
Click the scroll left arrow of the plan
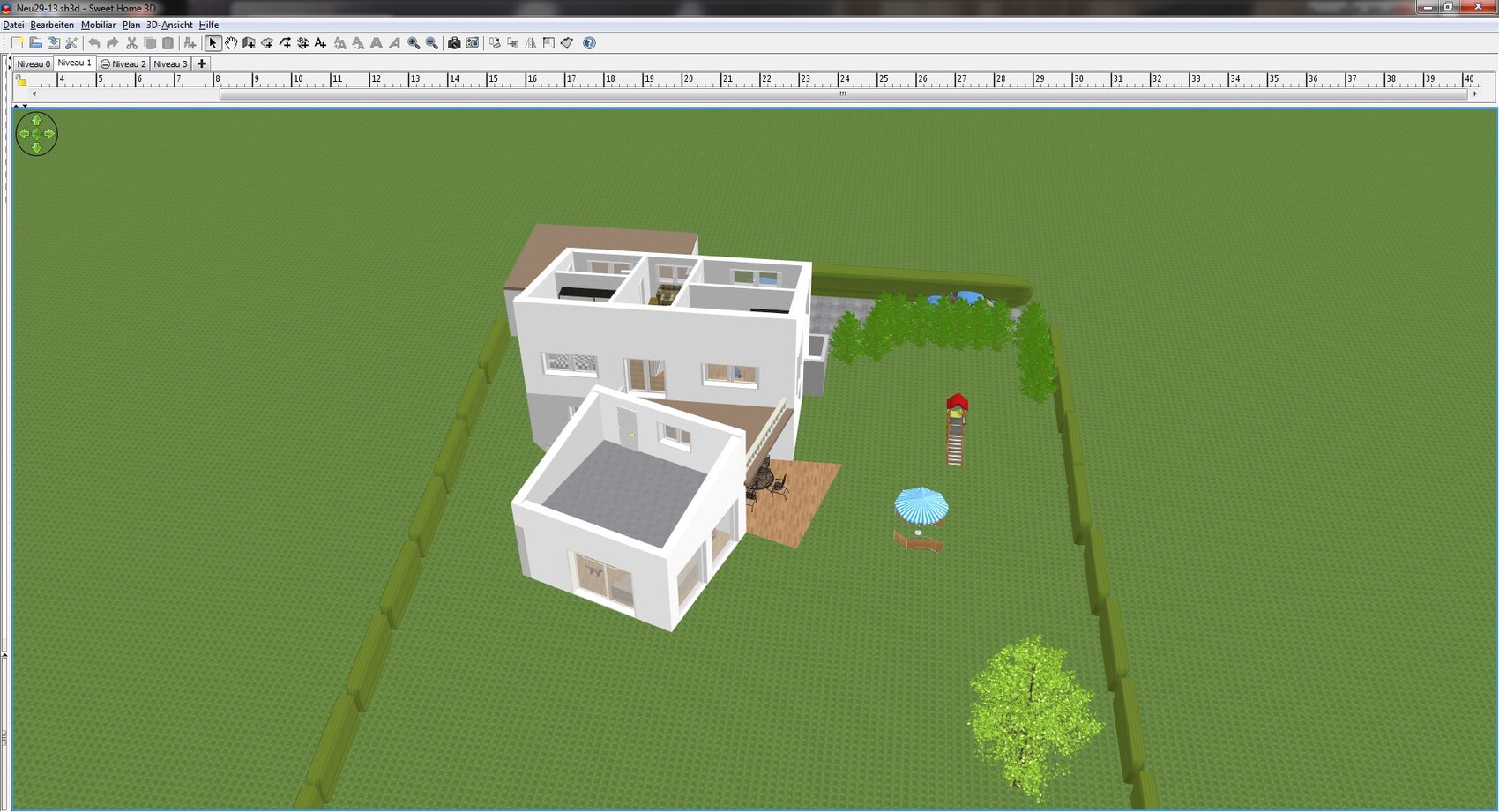[x=34, y=93]
